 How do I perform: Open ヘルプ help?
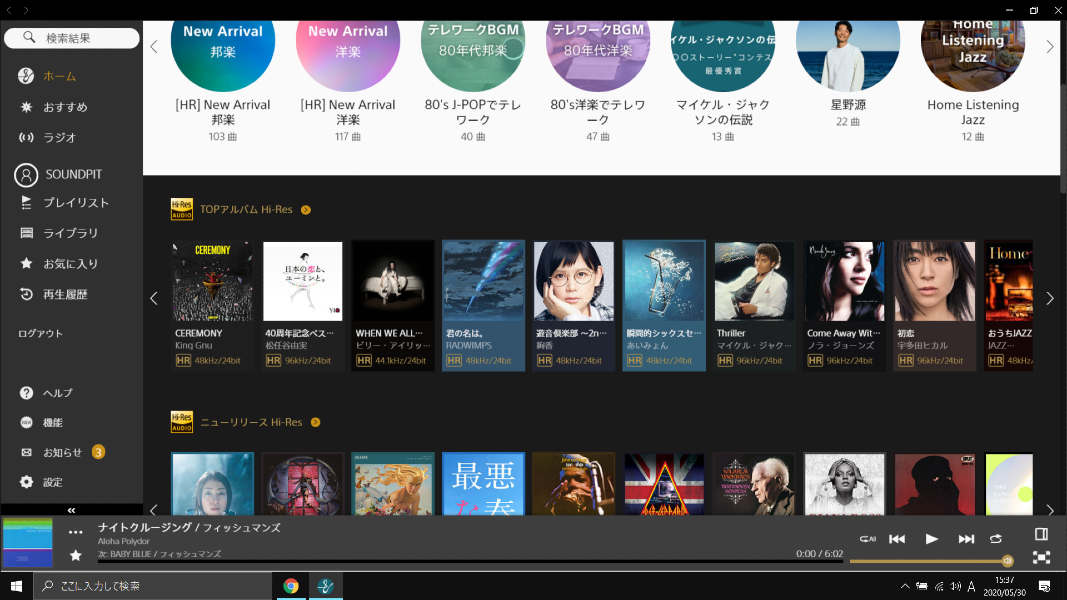(x=46, y=393)
